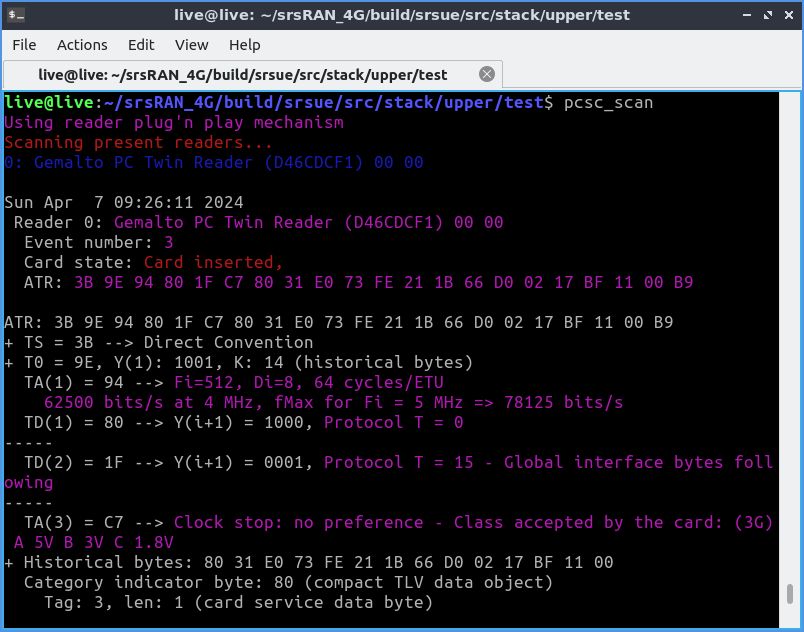Click 'T0 = 9E, Y(1): 1001' line
Screen dimensions: 804x632
(x=238, y=362)
